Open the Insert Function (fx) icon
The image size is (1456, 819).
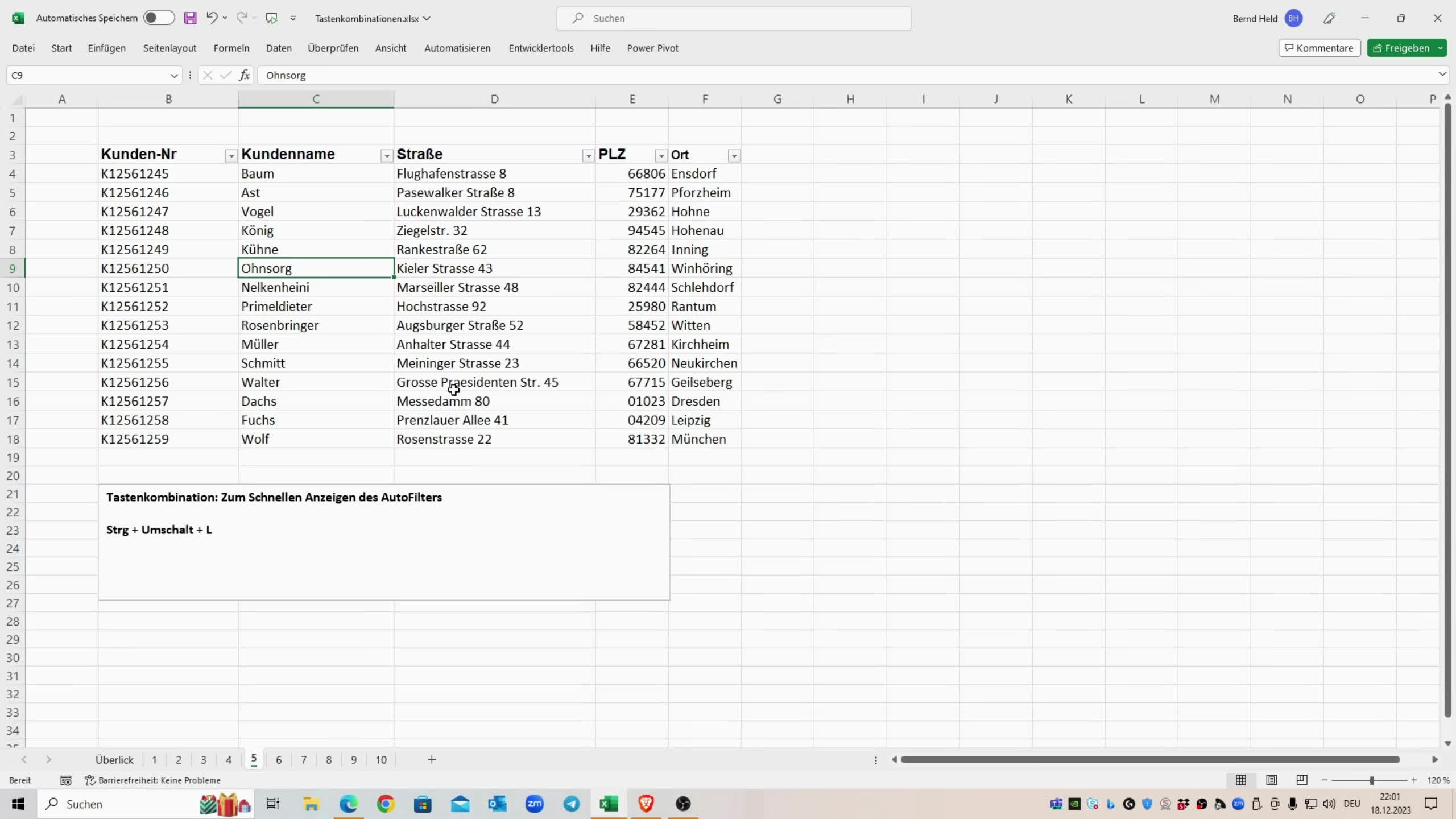click(244, 75)
